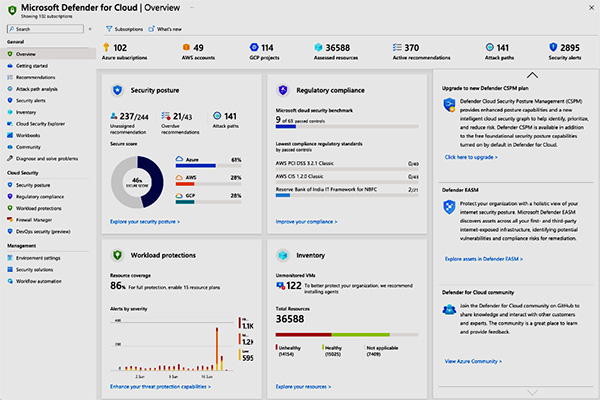Click the Inventory cube icon
Viewport: 600px width, 400px height.
(x=283, y=255)
